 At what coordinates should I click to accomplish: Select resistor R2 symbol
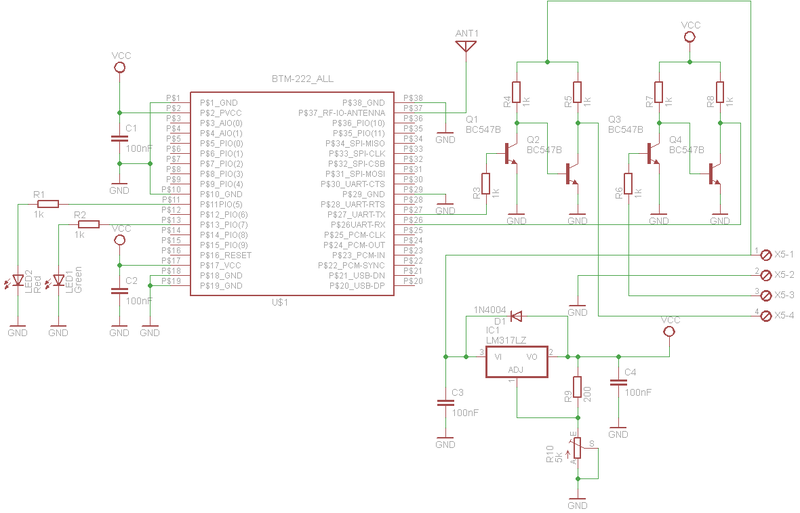[89, 224]
